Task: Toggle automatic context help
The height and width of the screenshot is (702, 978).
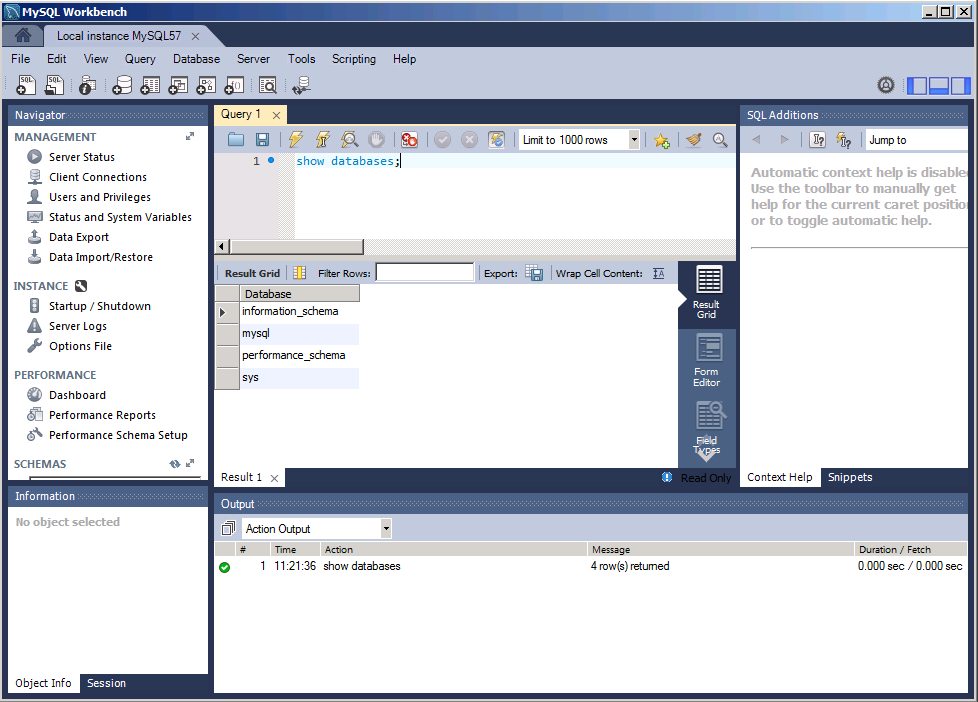Action: tap(844, 140)
